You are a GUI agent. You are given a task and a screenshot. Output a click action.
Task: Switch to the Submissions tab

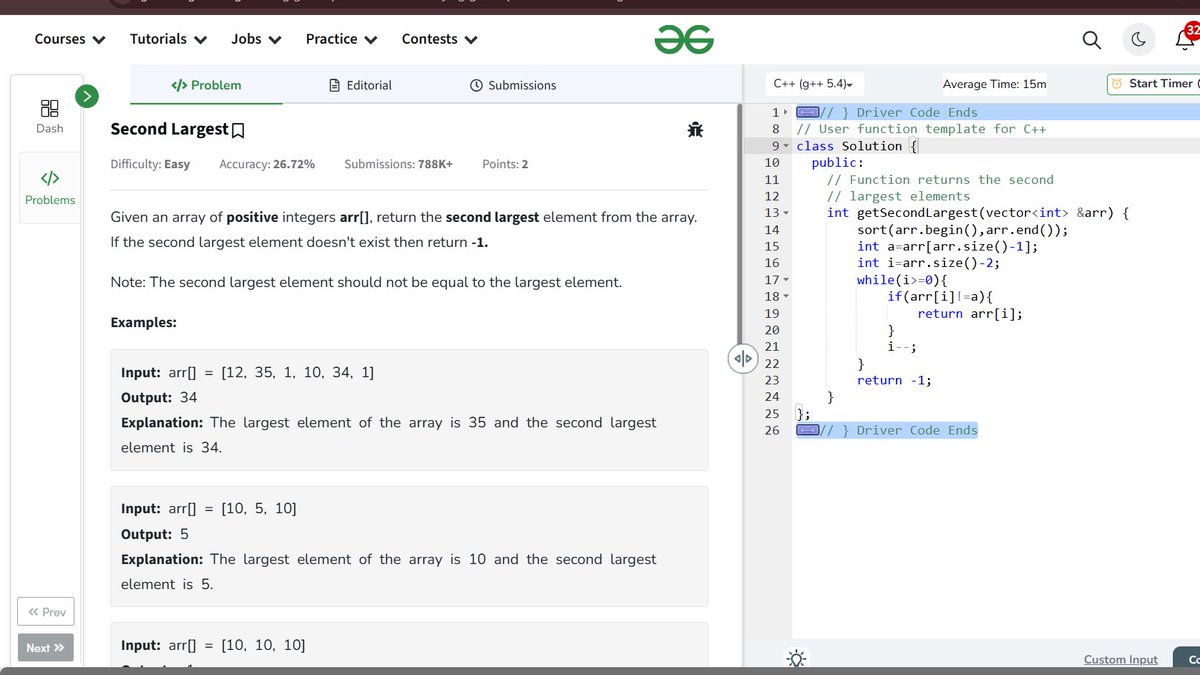[512, 85]
